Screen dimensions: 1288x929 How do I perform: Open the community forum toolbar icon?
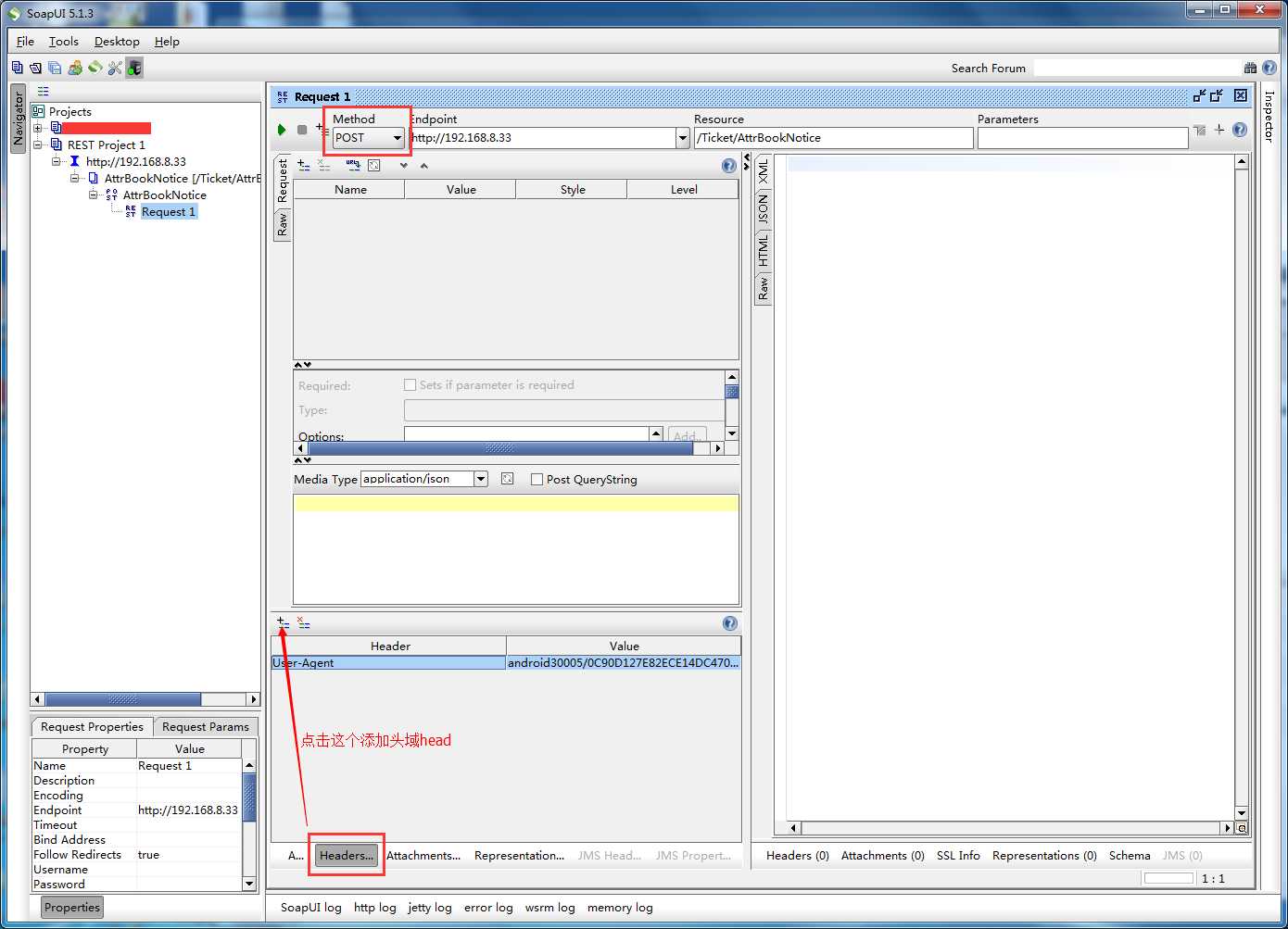pos(75,68)
